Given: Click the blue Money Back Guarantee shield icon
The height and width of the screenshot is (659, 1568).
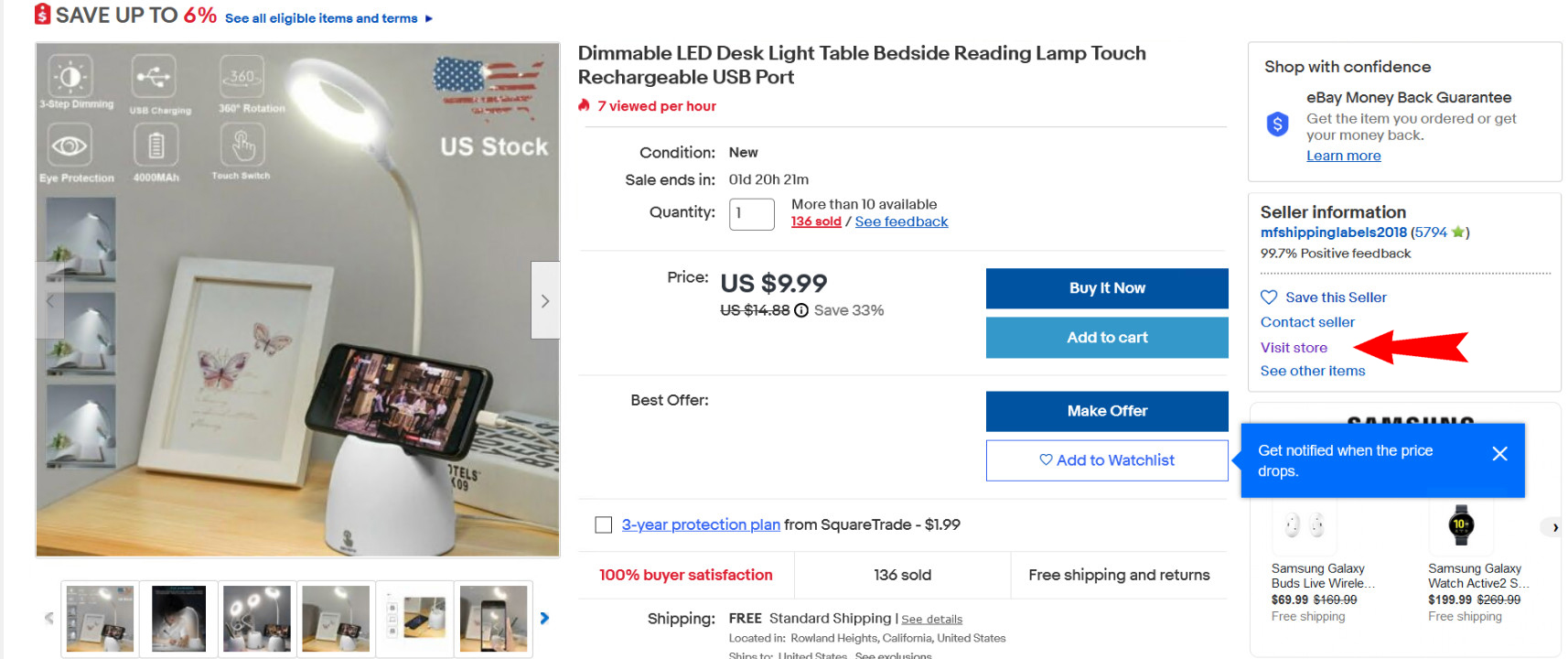Looking at the screenshot, I should (1277, 124).
